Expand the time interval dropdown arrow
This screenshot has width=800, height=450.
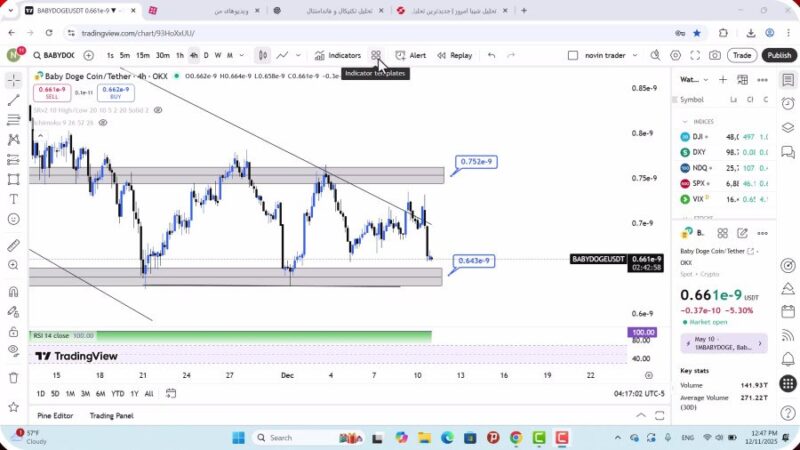pos(241,56)
